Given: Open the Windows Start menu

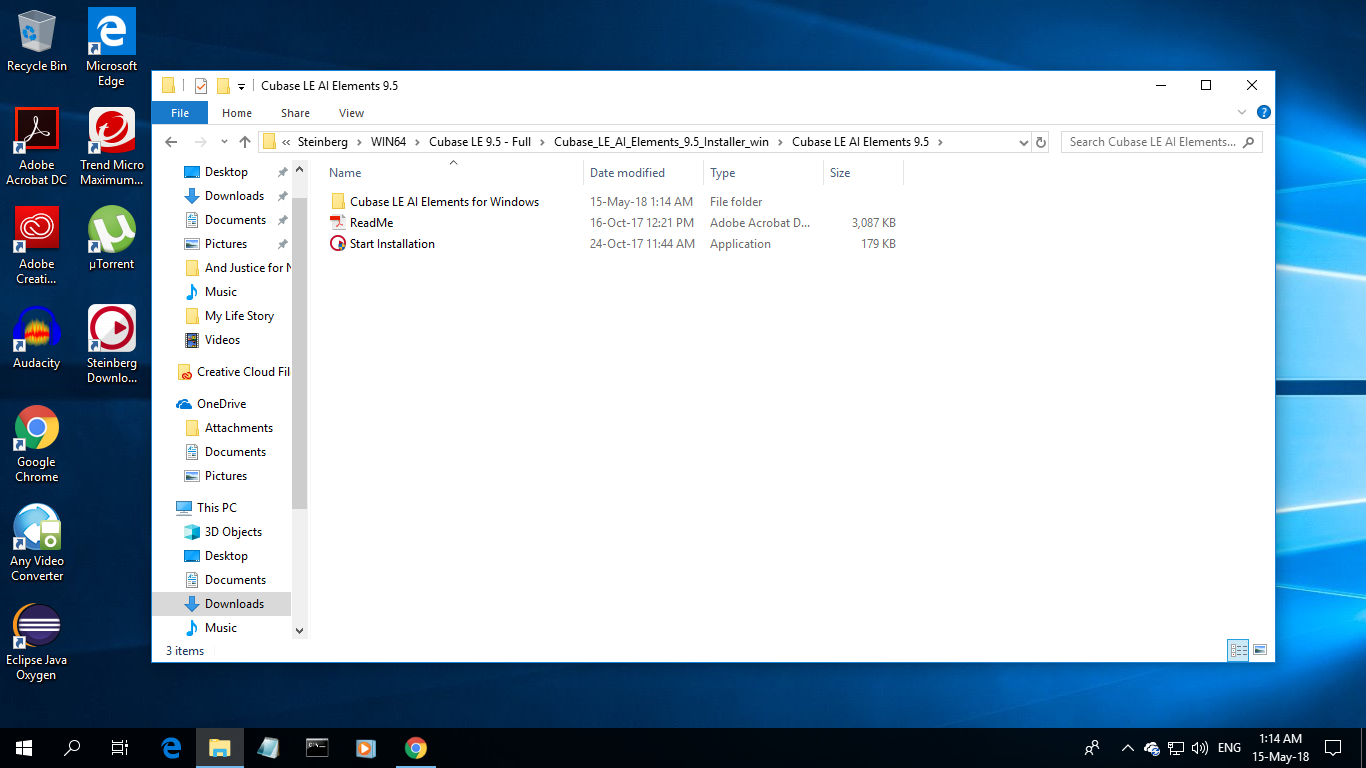Looking at the screenshot, I should (x=24, y=747).
